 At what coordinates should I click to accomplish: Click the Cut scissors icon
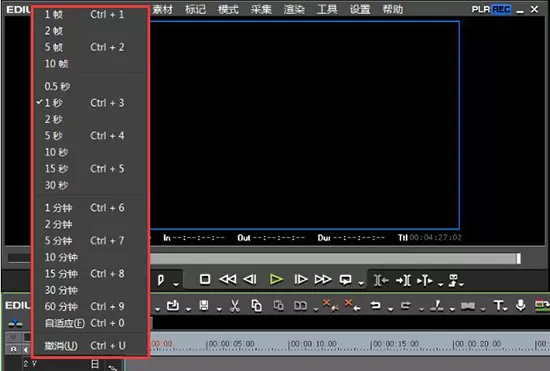(235, 306)
